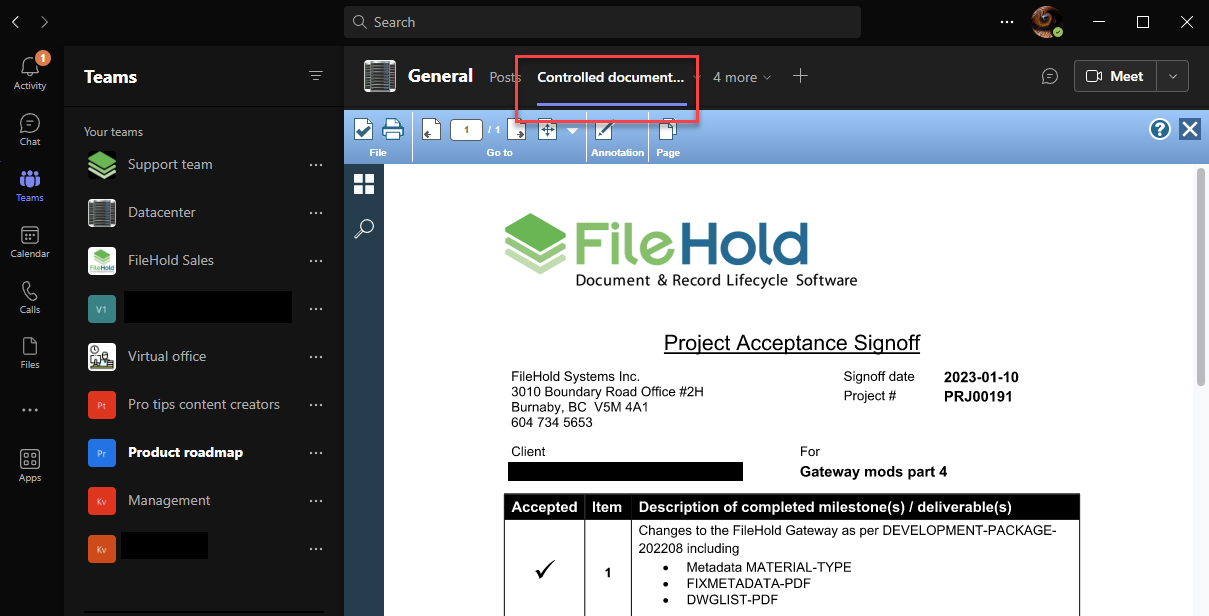Go to previous page of the document

pyautogui.click(x=430, y=129)
